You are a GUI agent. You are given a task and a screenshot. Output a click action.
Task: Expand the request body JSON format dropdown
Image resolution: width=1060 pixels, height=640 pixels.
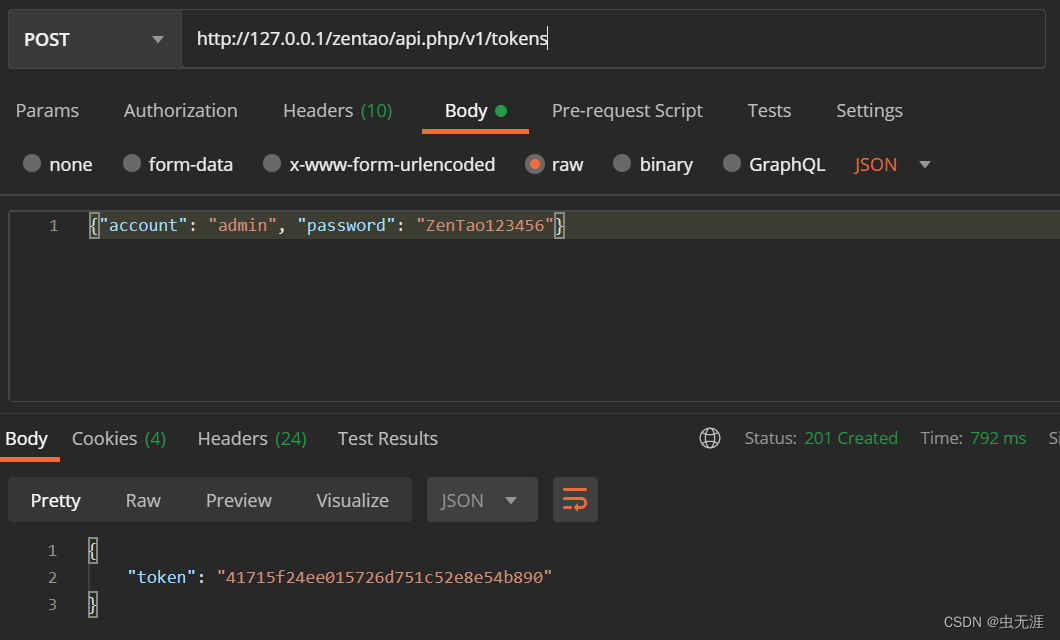[892, 164]
